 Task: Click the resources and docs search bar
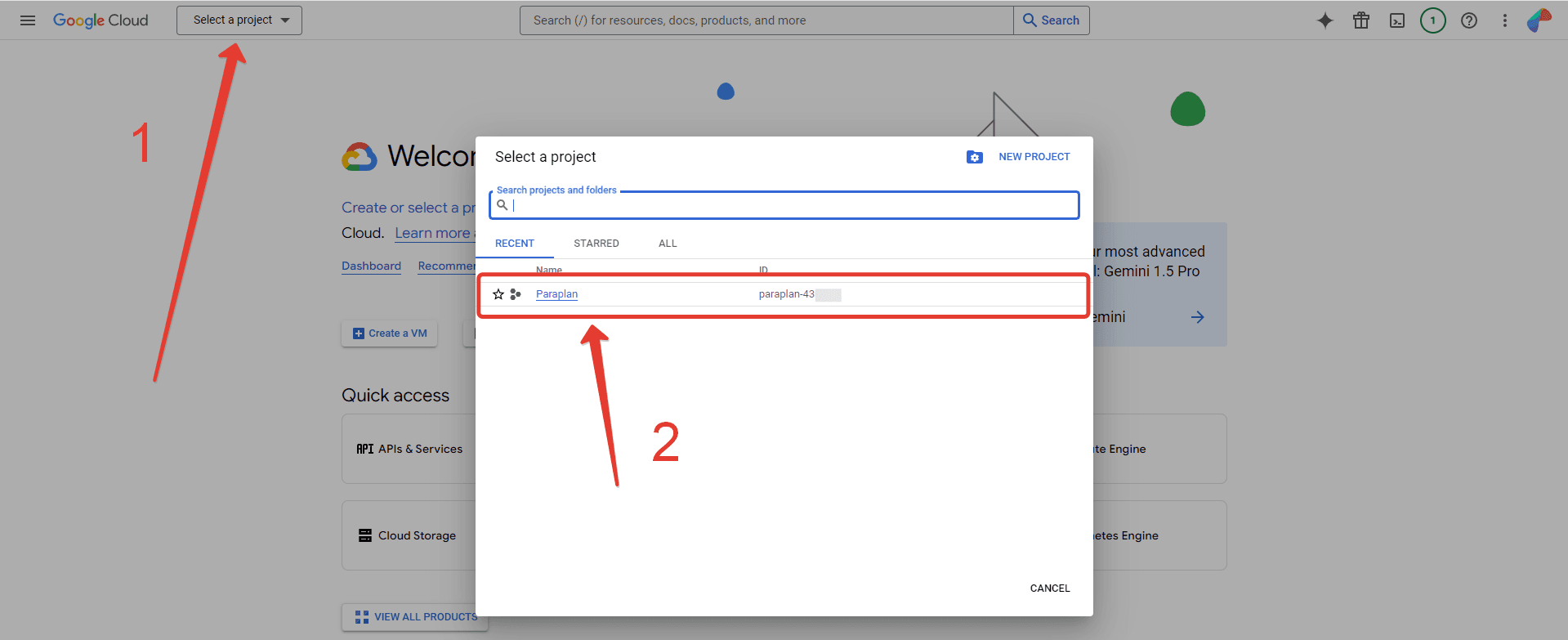point(766,20)
